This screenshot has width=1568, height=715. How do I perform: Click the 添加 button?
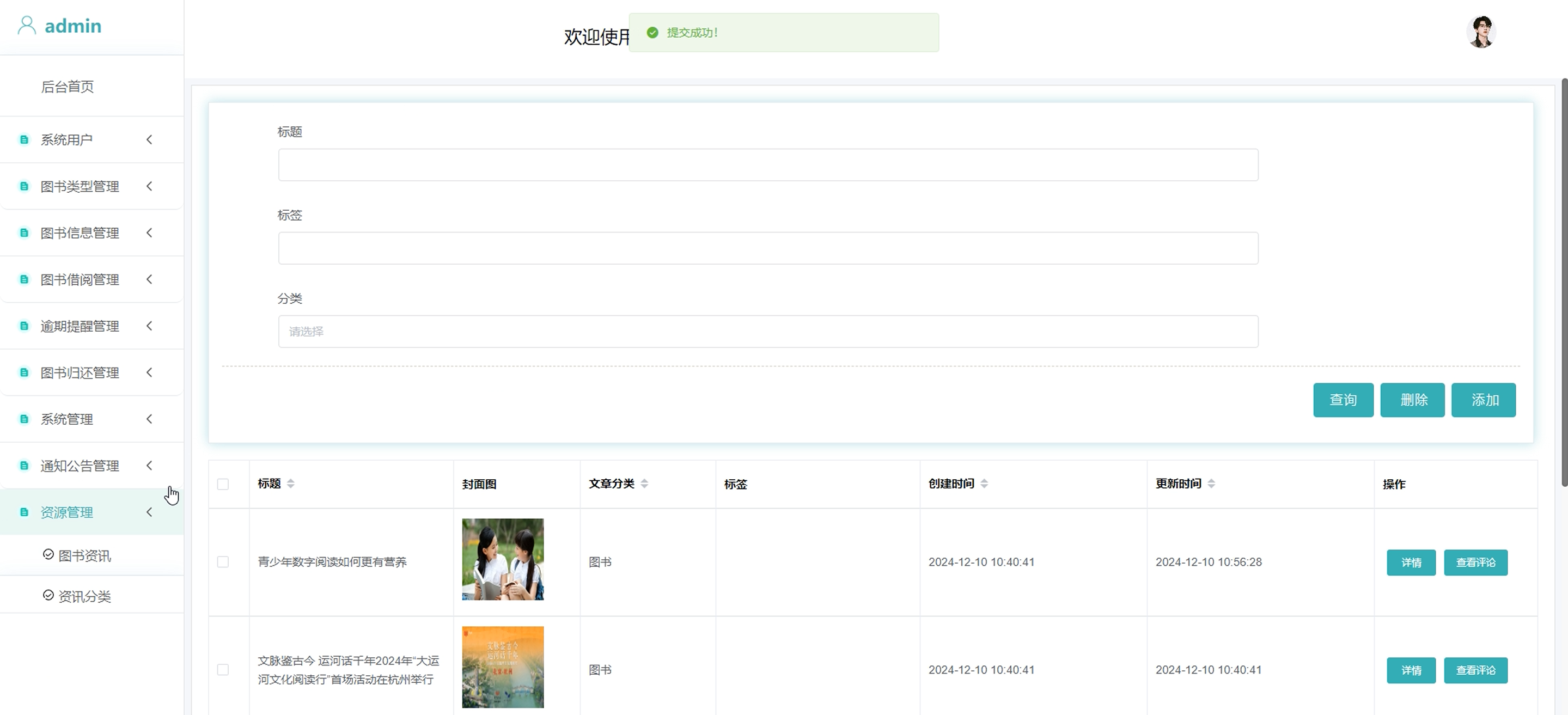coord(1483,400)
